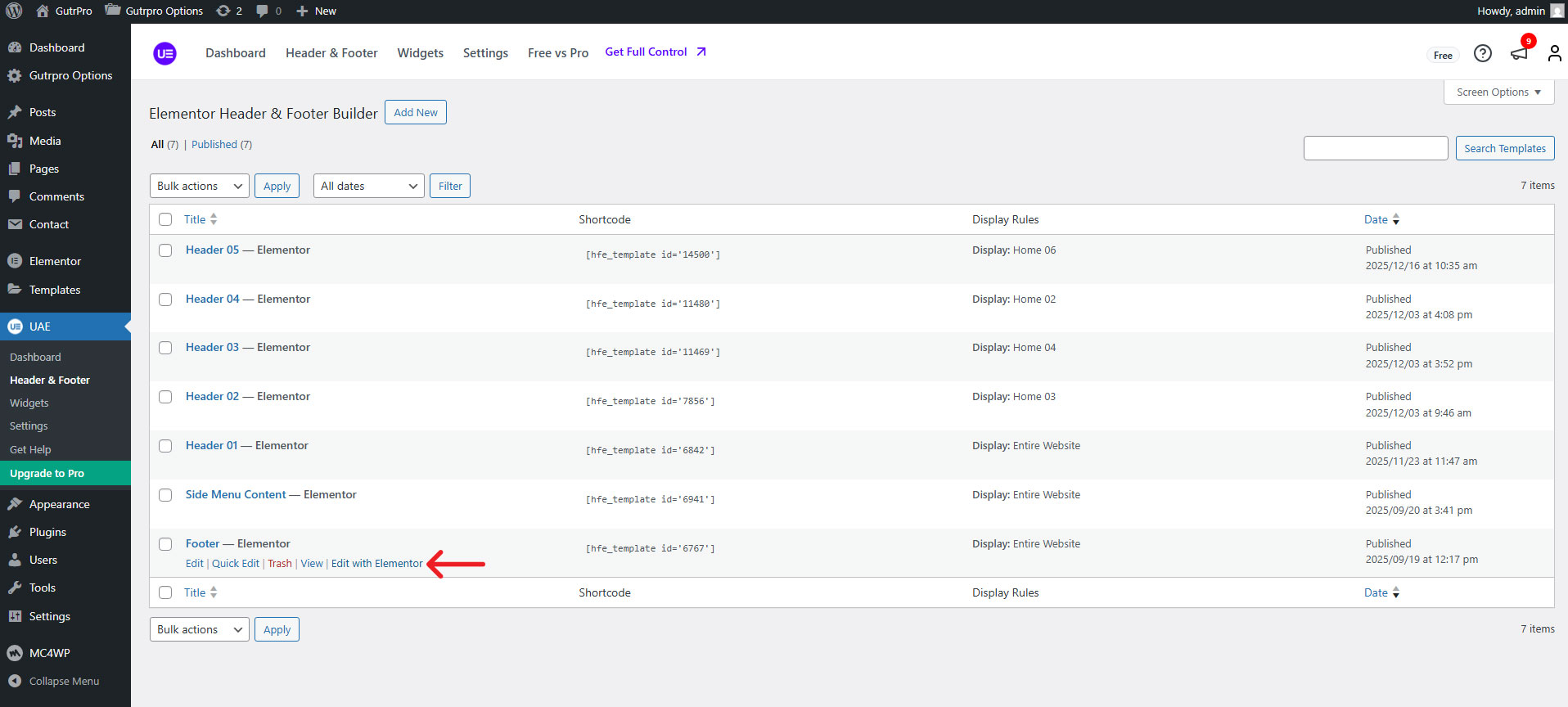Tick the checkbox for Side Menu Content
The image size is (1568, 707).
(165, 495)
